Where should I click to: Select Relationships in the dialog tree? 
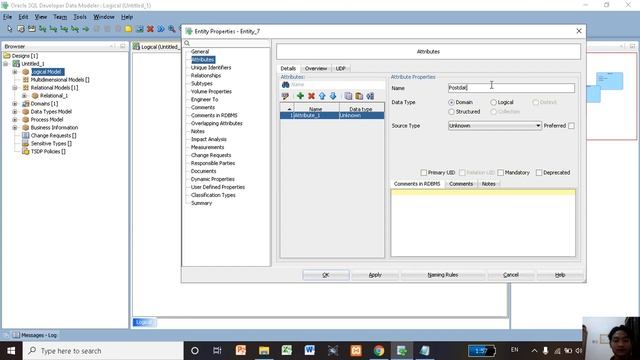point(206,76)
